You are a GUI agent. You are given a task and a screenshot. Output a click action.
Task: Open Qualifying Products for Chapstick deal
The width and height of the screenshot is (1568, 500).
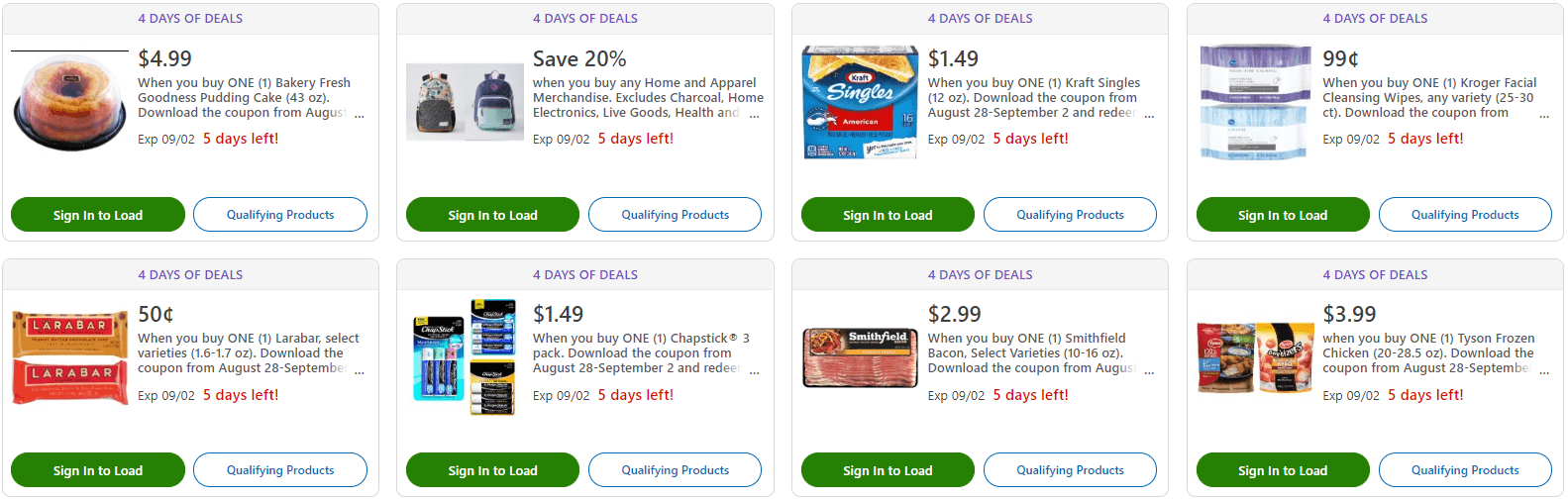point(675,470)
